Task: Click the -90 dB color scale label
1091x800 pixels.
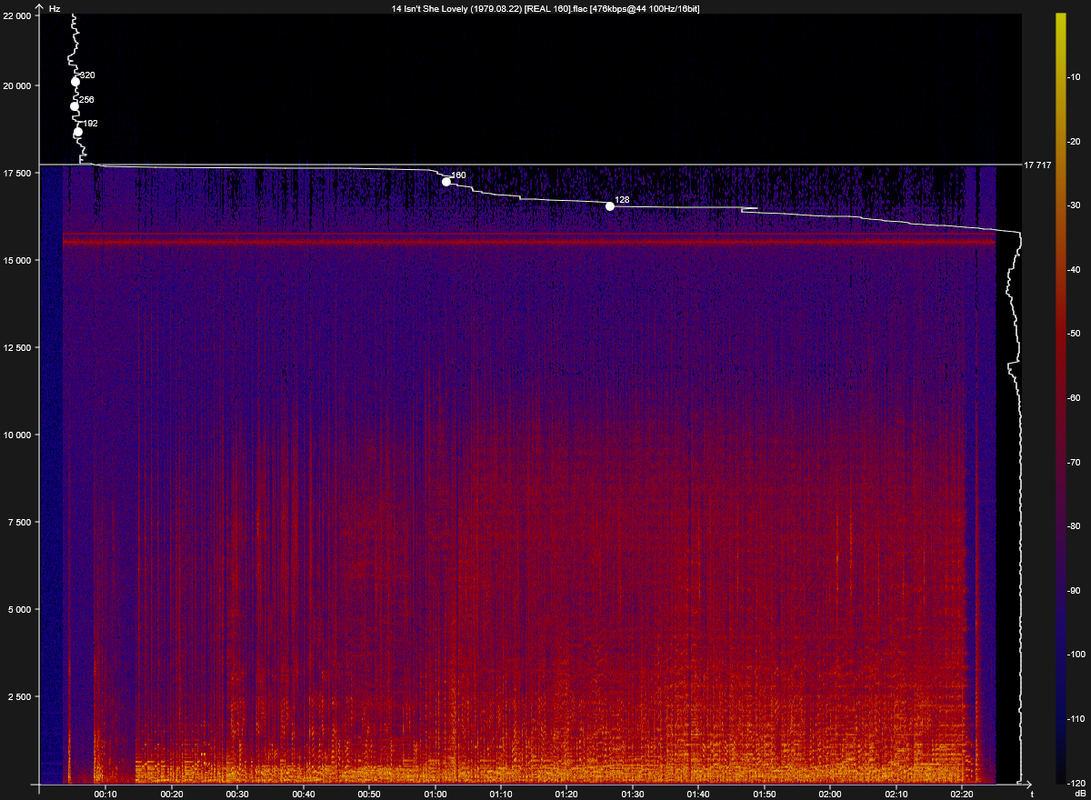Action: (x=1074, y=591)
